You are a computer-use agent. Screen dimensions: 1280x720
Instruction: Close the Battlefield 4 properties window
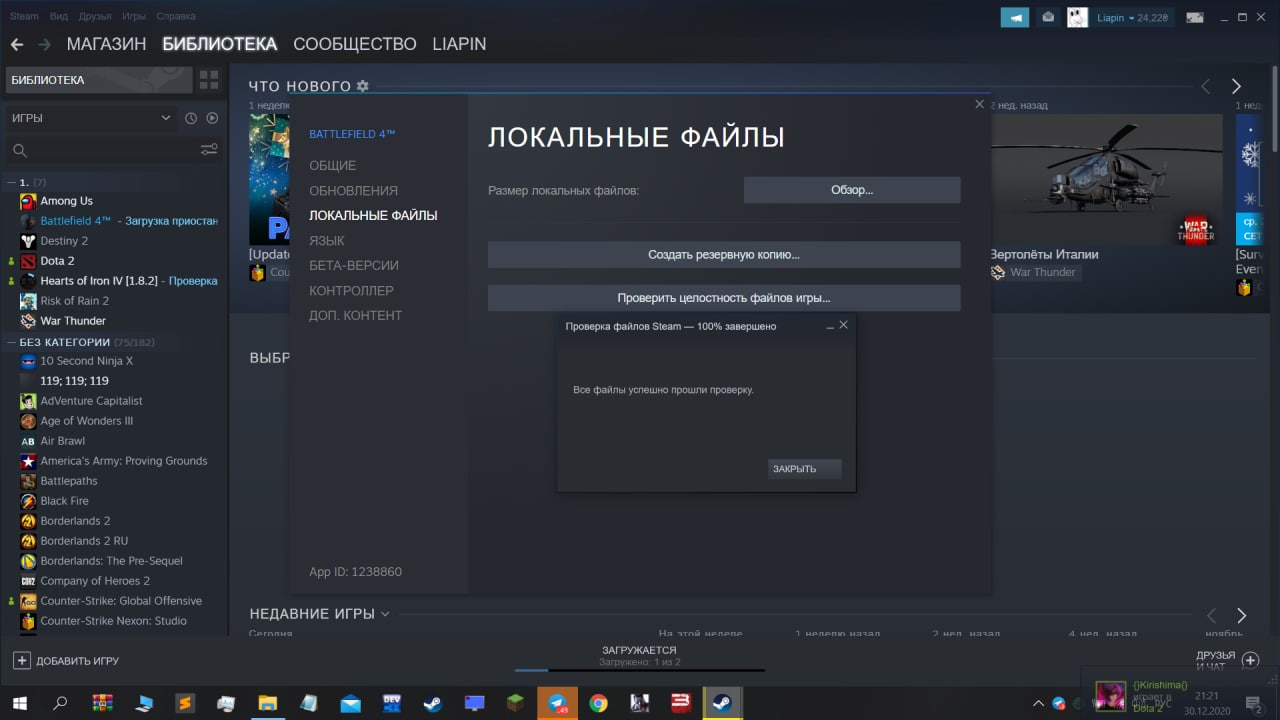(979, 104)
